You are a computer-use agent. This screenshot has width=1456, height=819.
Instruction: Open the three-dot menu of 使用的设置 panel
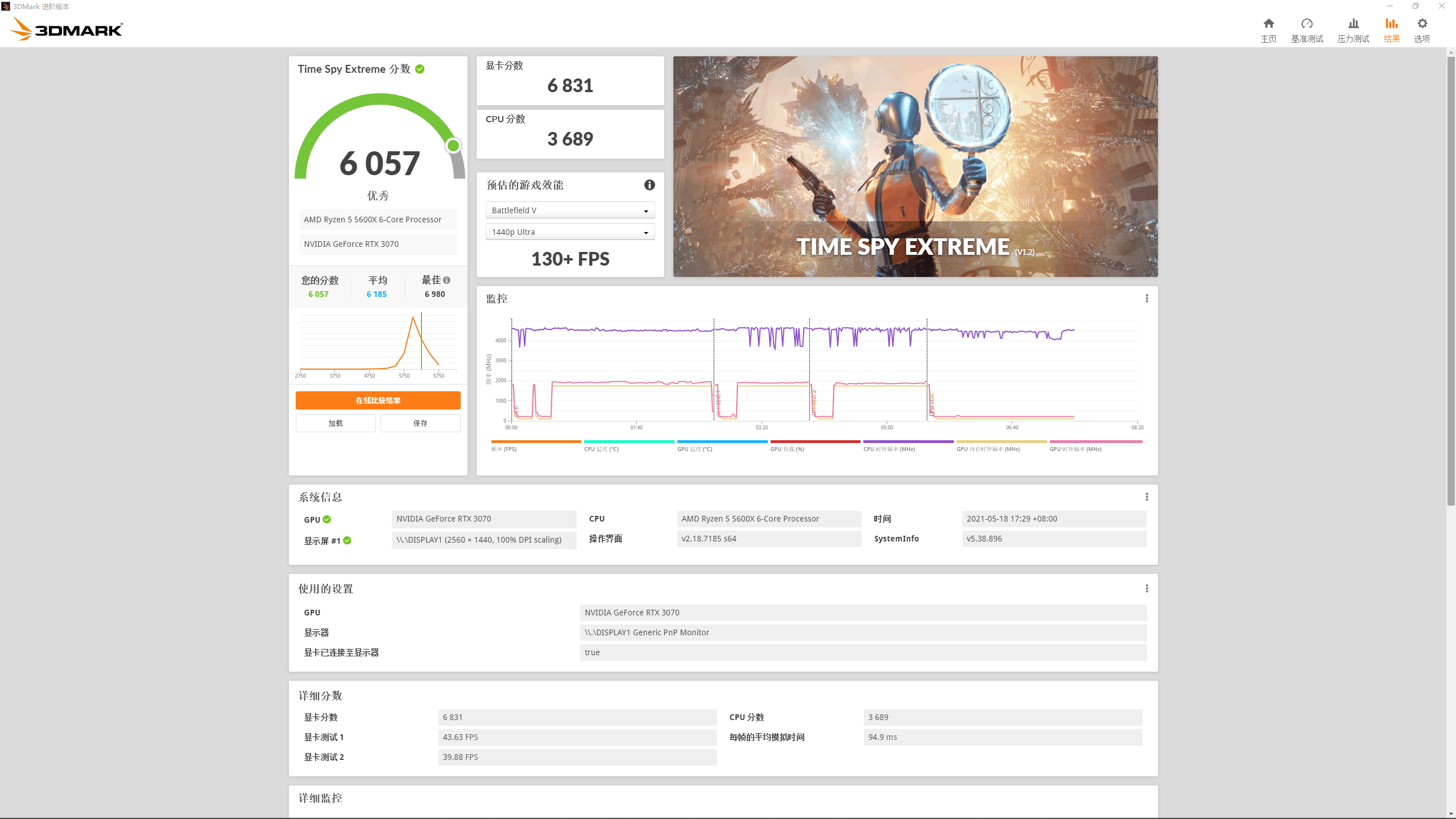(x=1147, y=589)
